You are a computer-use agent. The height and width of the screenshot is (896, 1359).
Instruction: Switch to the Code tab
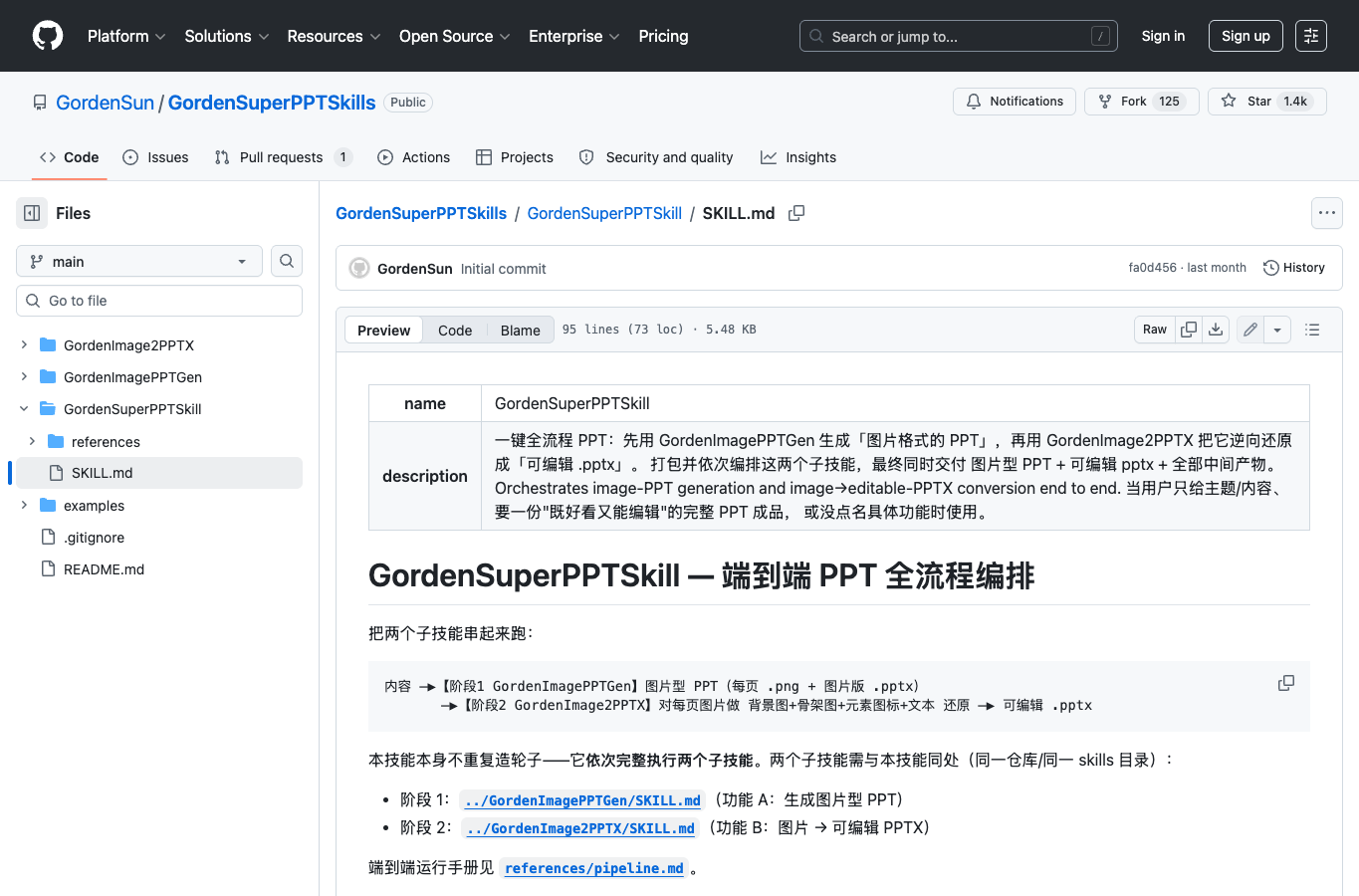(x=70, y=157)
